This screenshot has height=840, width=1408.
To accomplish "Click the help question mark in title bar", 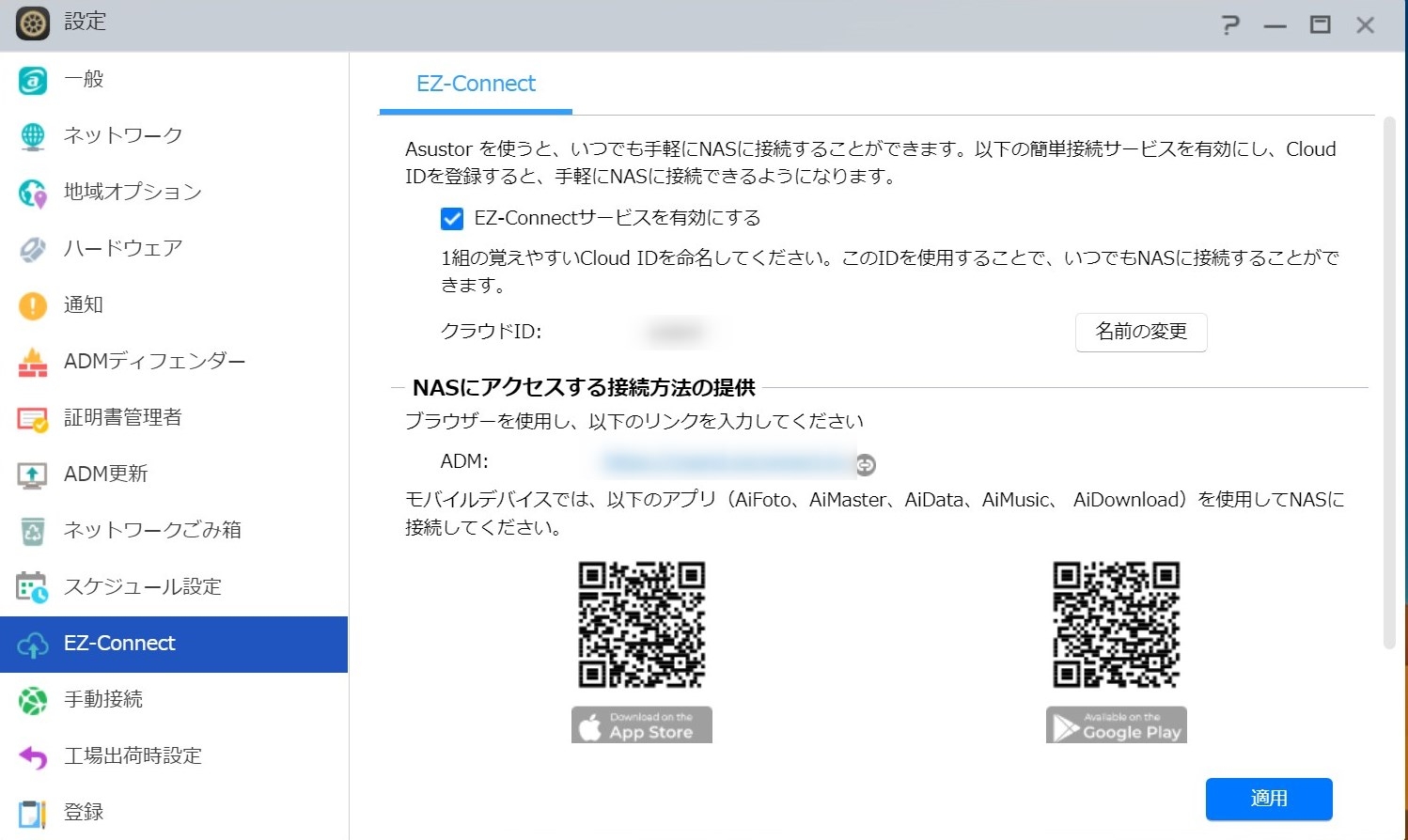I will point(1229,25).
